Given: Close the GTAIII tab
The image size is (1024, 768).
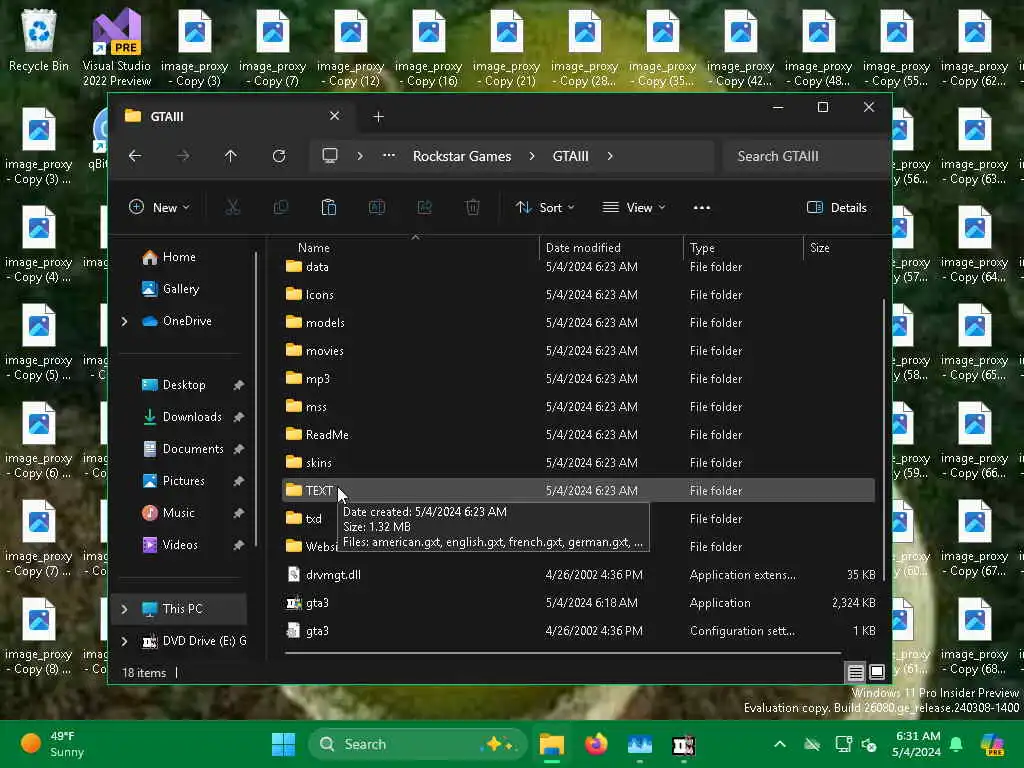Looking at the screenshot, I should point(334,116).
